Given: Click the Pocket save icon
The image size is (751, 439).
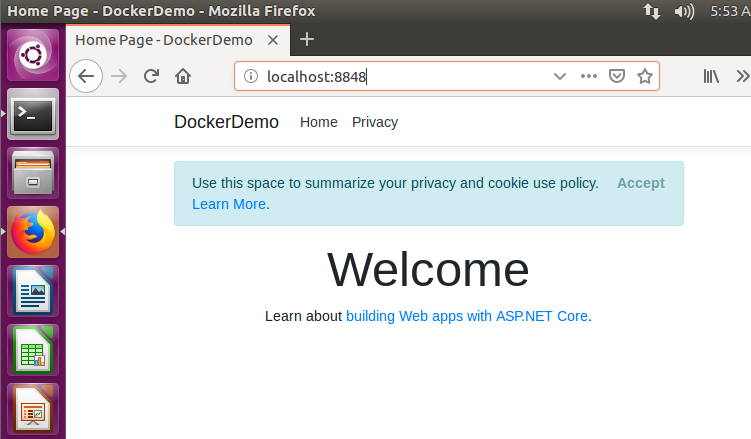Looking at the screenshot, I should pyautogui.click(x=618, y=76).
